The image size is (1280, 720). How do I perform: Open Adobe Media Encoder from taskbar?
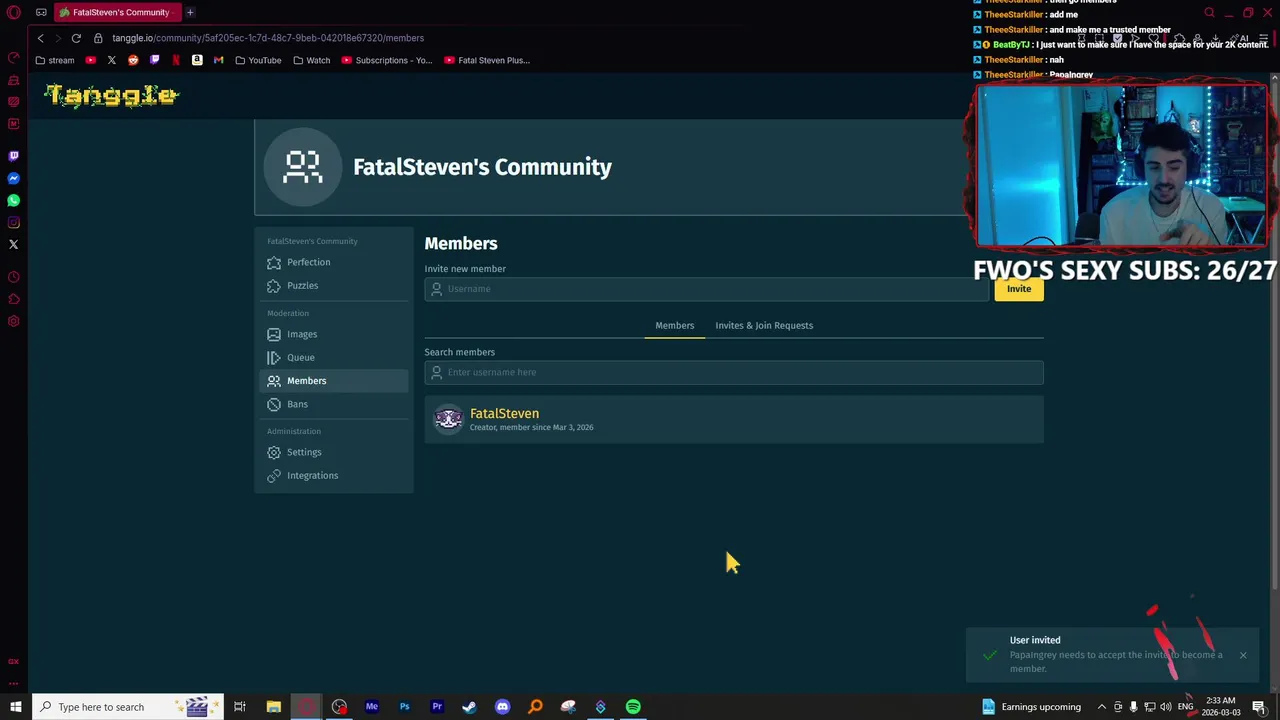pyautogui.click(x=372, y=707)
